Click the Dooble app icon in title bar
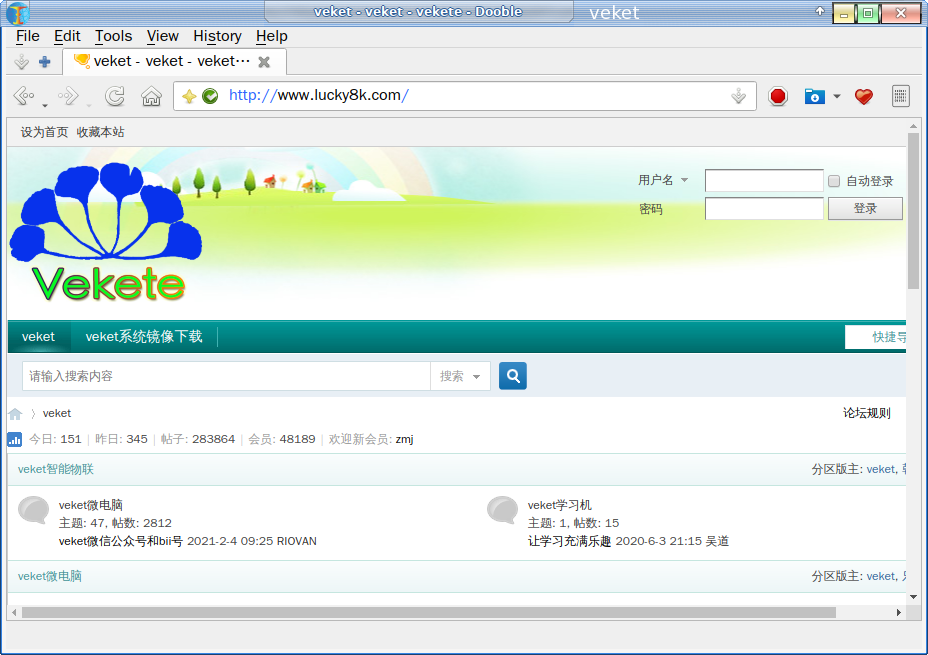The width and height of the screenshot is (928, 655). click(x=18, y=13)
